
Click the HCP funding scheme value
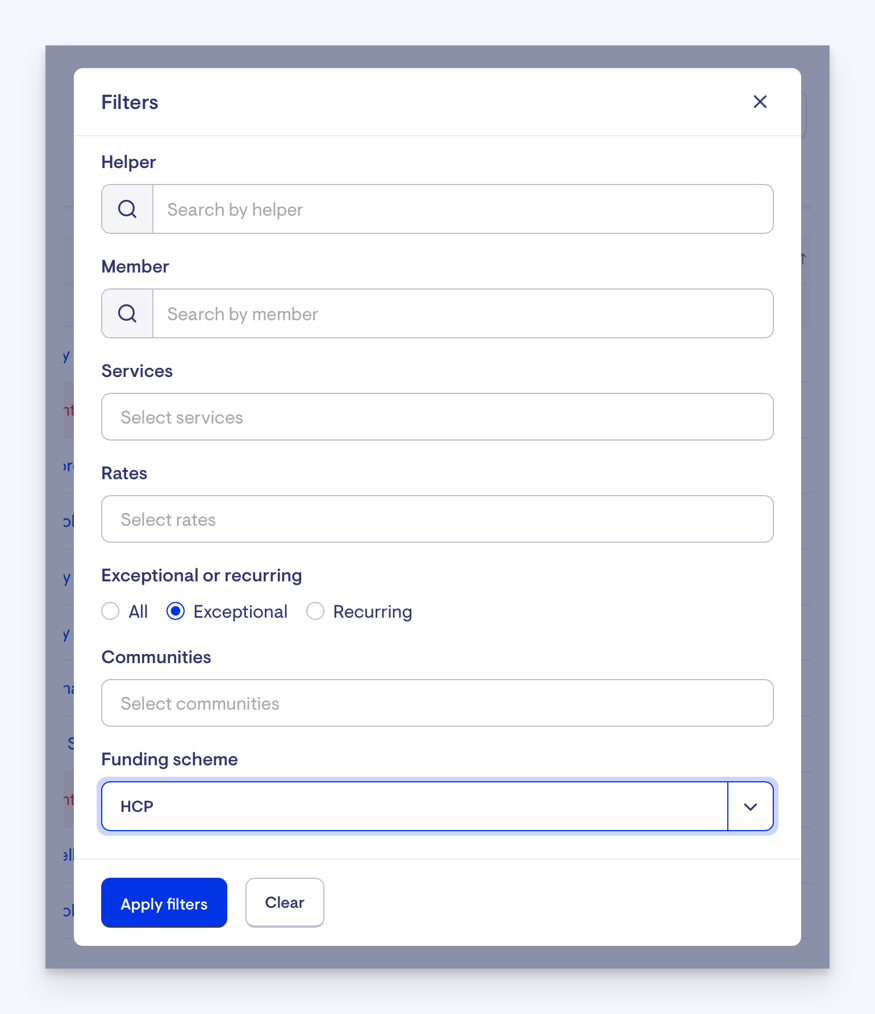click(x=137, y=807)
